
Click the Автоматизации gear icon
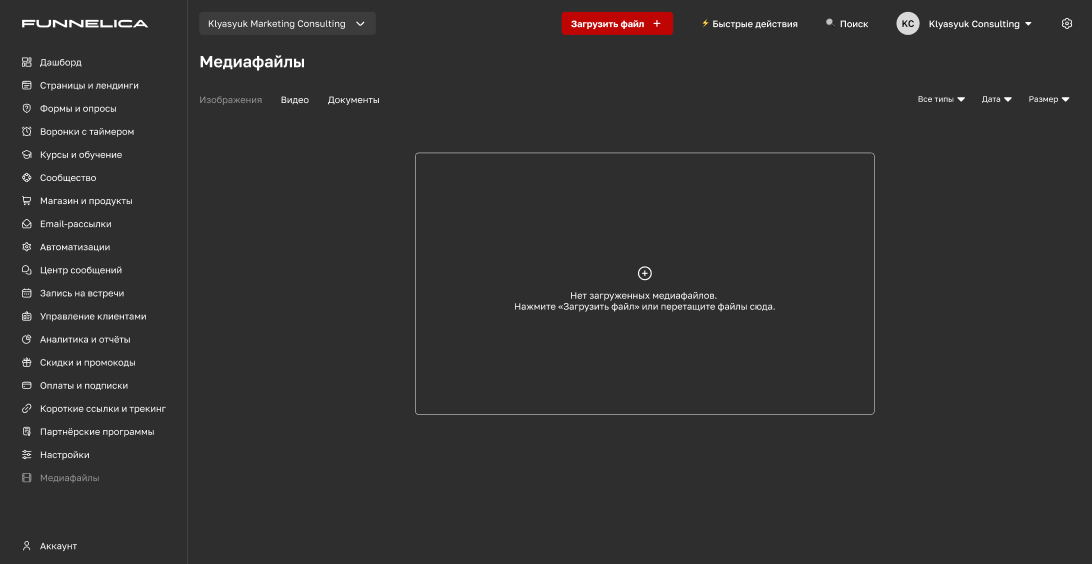pyautogui.click(x=26, y=247)
